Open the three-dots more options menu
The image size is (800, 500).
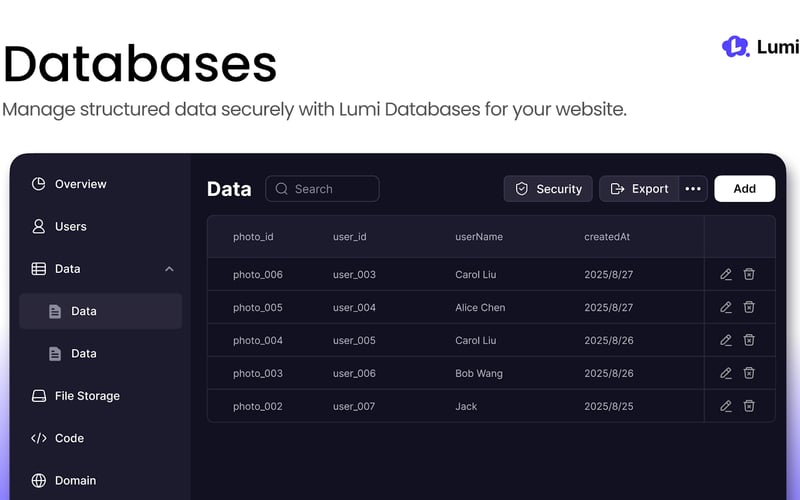pyautogui.click(x=693, y=189)
